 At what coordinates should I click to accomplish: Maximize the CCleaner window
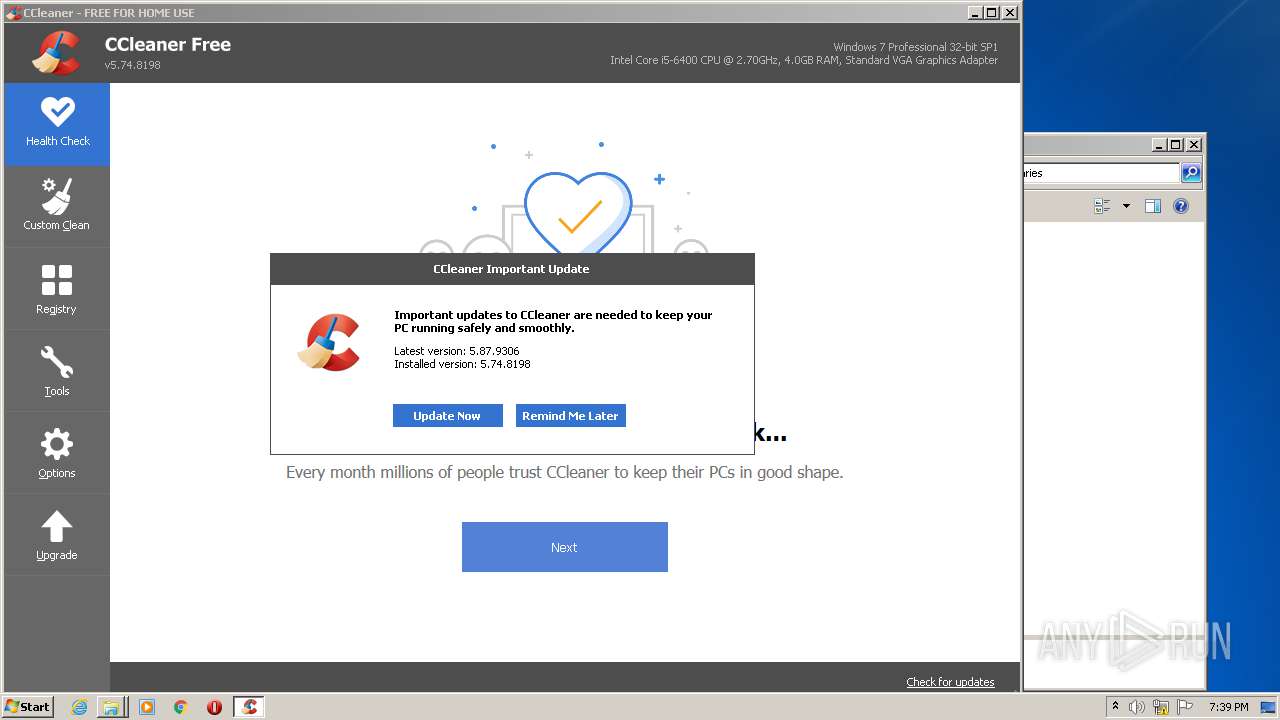(x=992, y=13)
